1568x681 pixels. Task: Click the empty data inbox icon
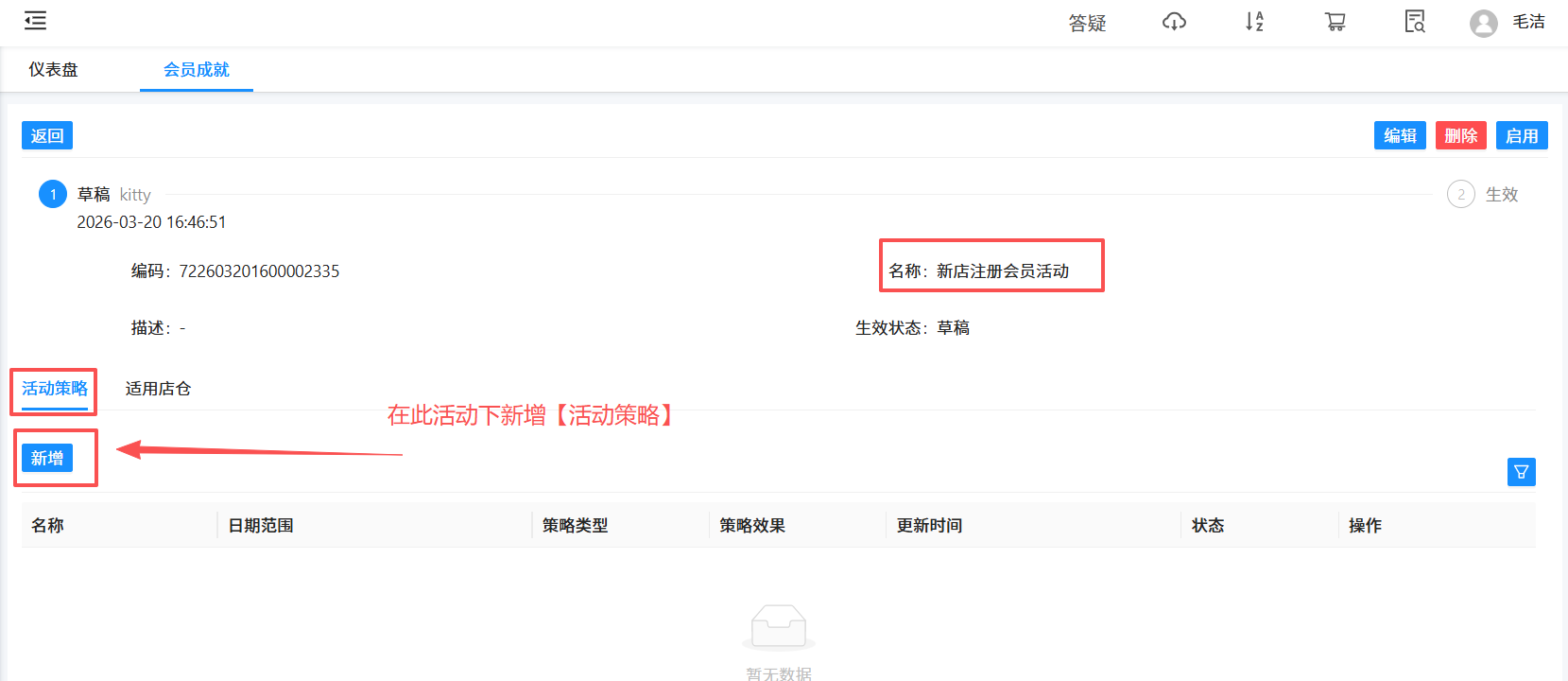click(x=779, y=628)
